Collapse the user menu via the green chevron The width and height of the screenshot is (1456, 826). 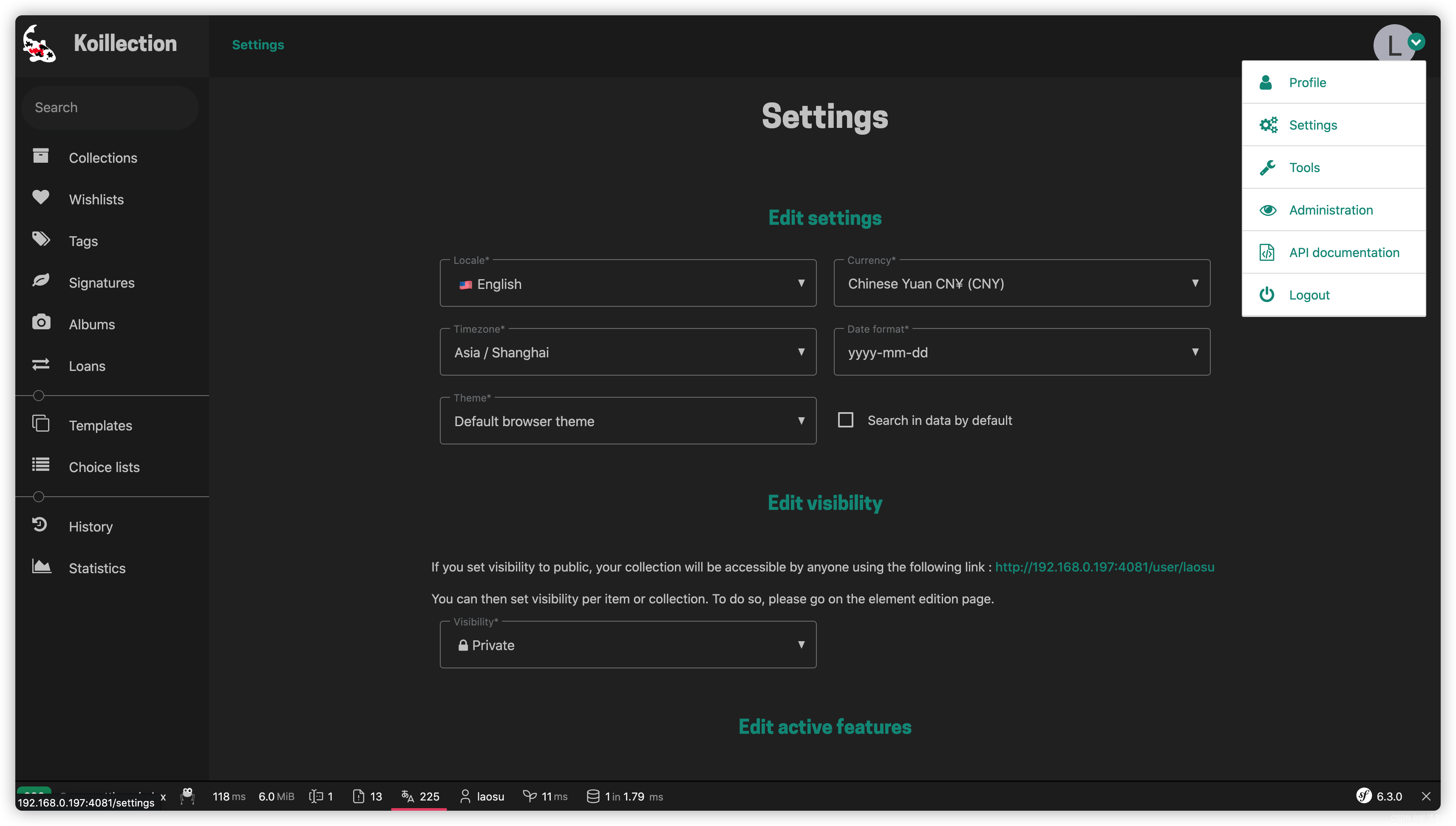(x=1416, y=41)
